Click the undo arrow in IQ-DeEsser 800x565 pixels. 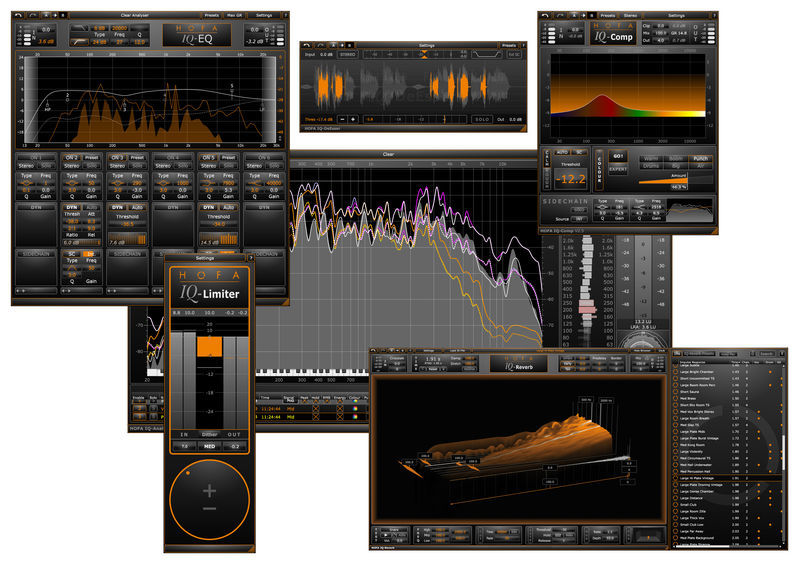(x=307, y=45)
